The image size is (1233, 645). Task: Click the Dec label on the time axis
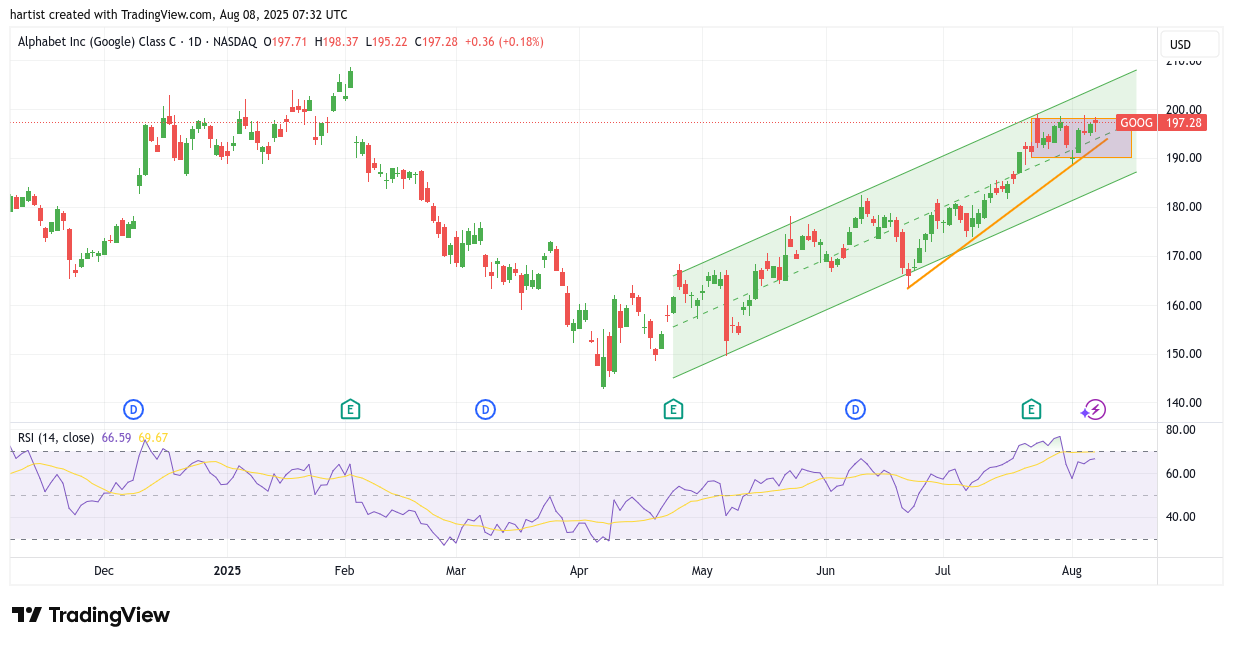tap(104, 571)
